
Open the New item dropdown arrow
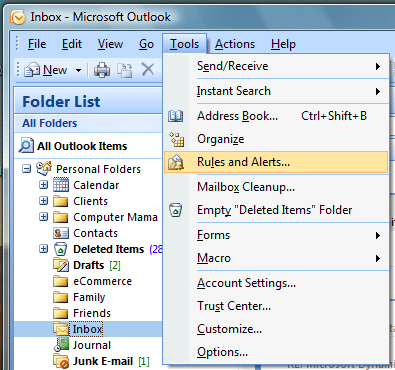[78, 70]
